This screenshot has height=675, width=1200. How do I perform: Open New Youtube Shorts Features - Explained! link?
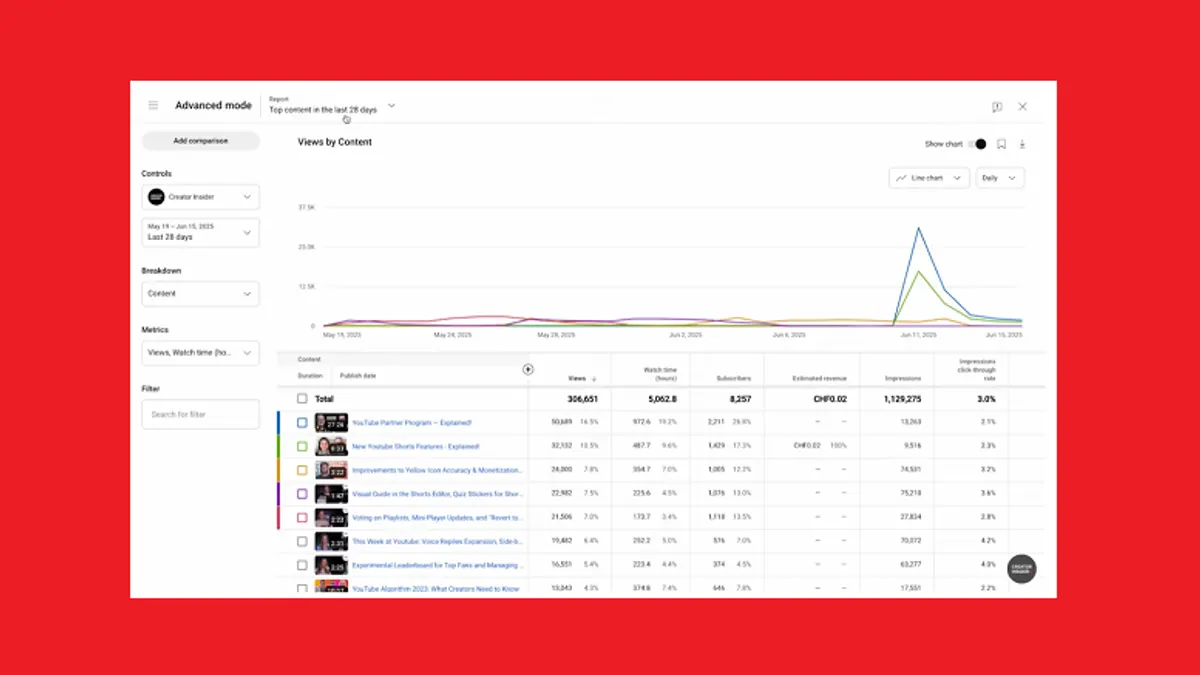click(415, 446)
